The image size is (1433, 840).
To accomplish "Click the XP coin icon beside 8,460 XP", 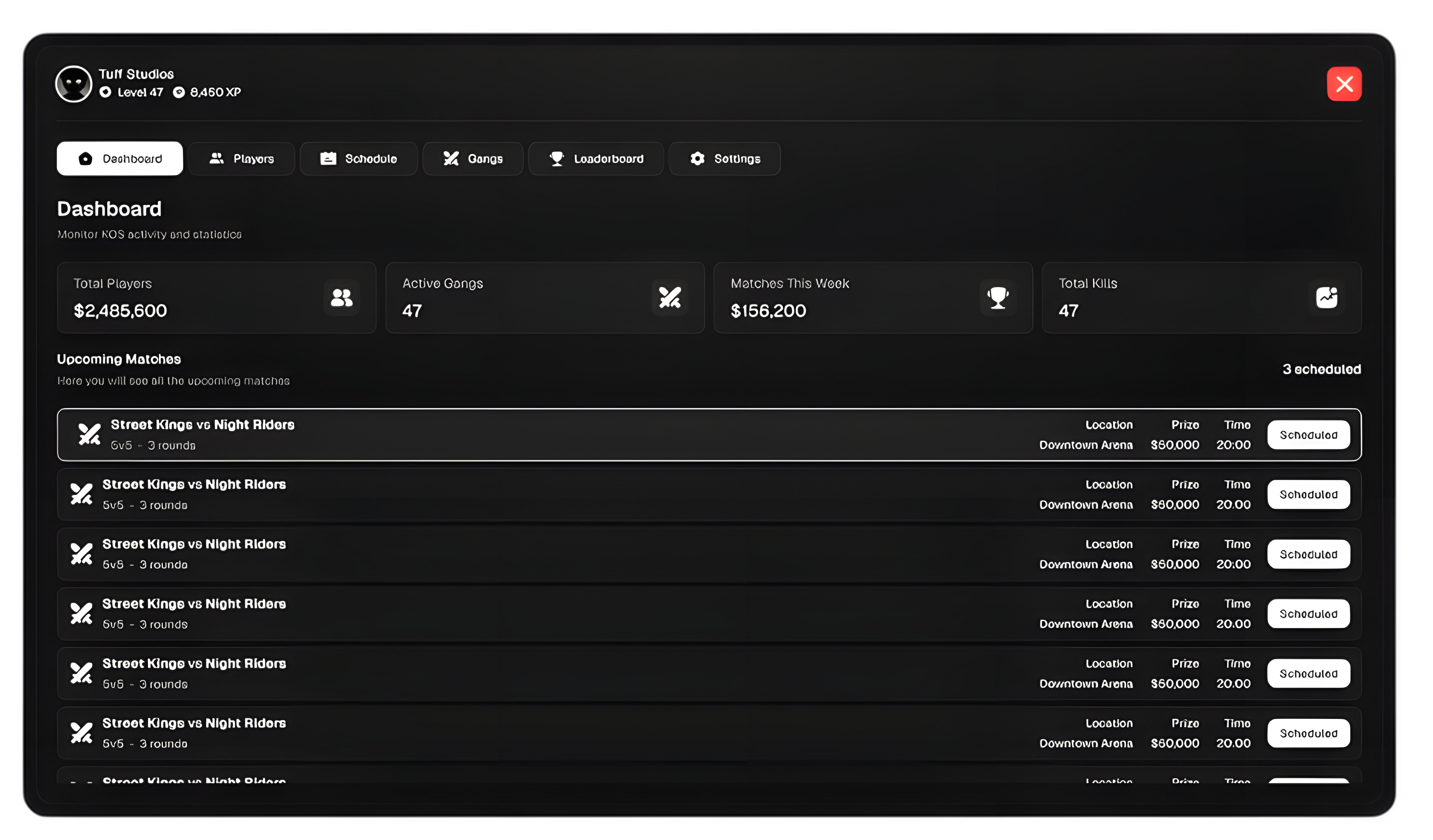I will [x=179, y=92].
